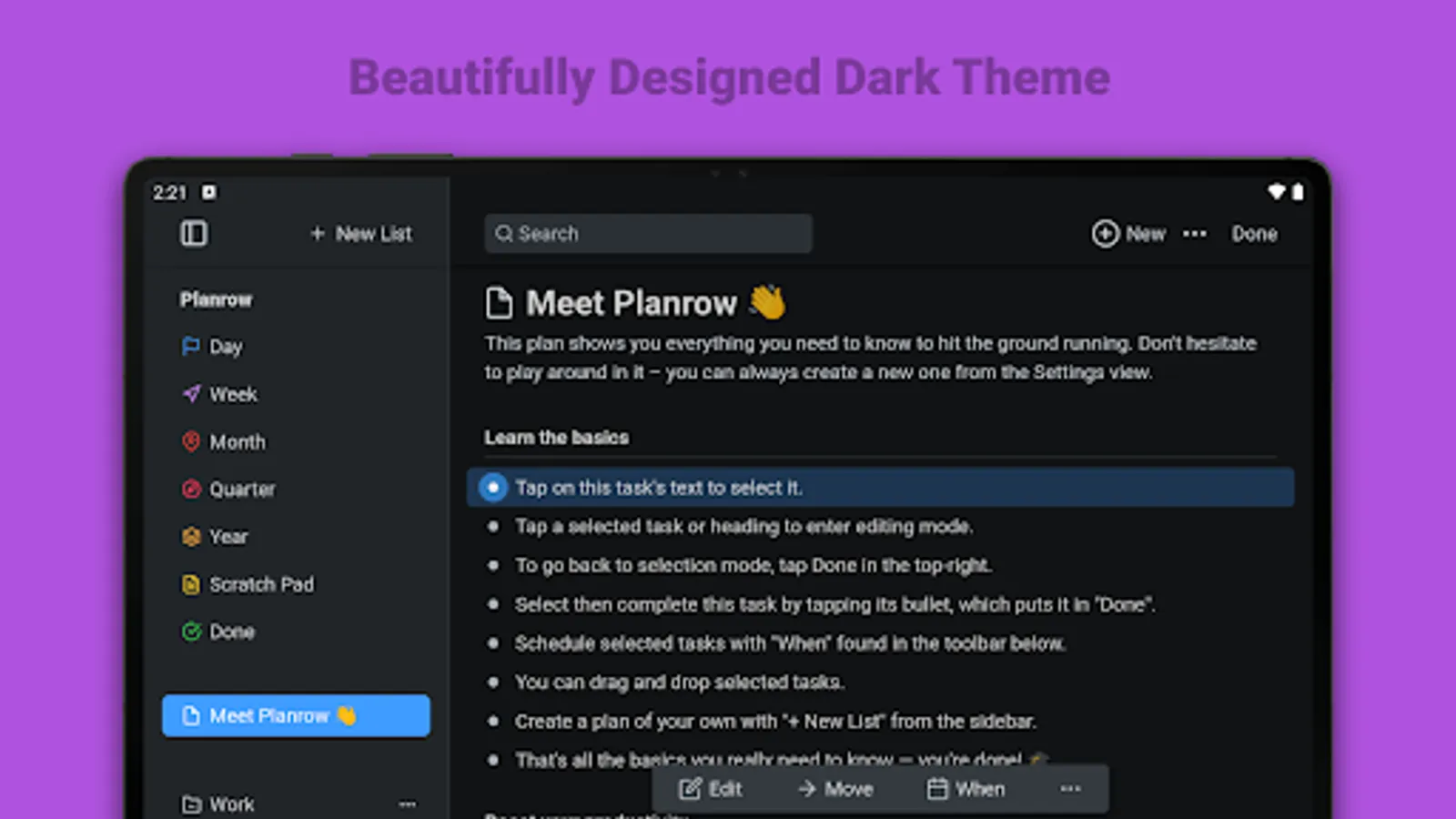Click the 'Learn the basics' heading

(x=556, y=438)
